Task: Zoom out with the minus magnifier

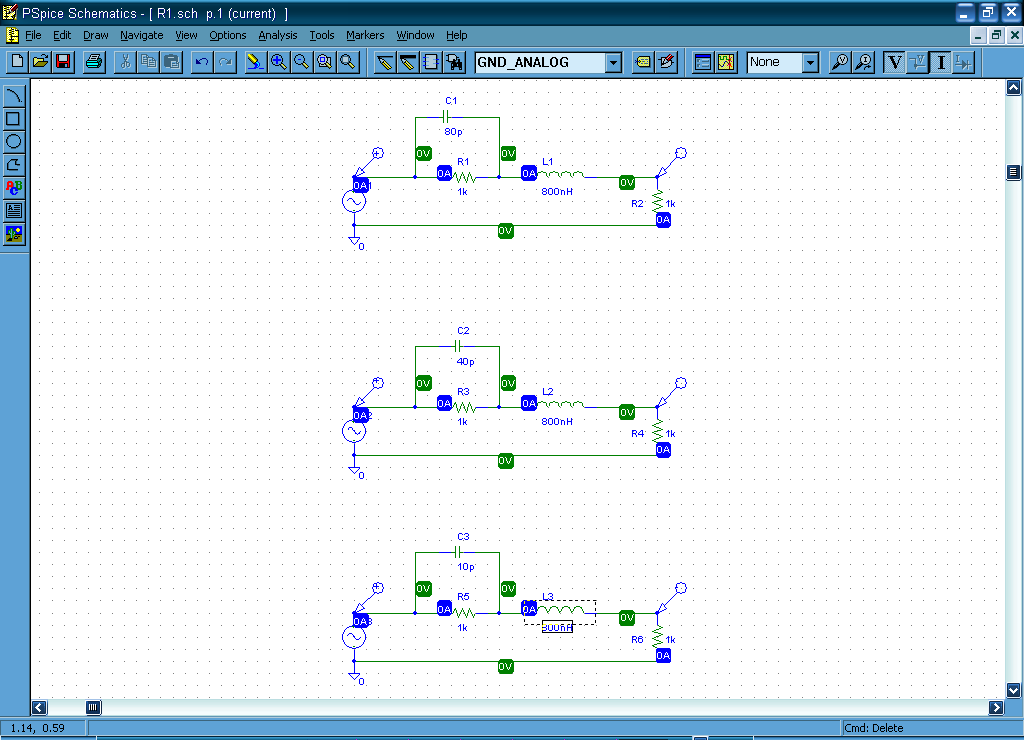Action: coord(301,62)
